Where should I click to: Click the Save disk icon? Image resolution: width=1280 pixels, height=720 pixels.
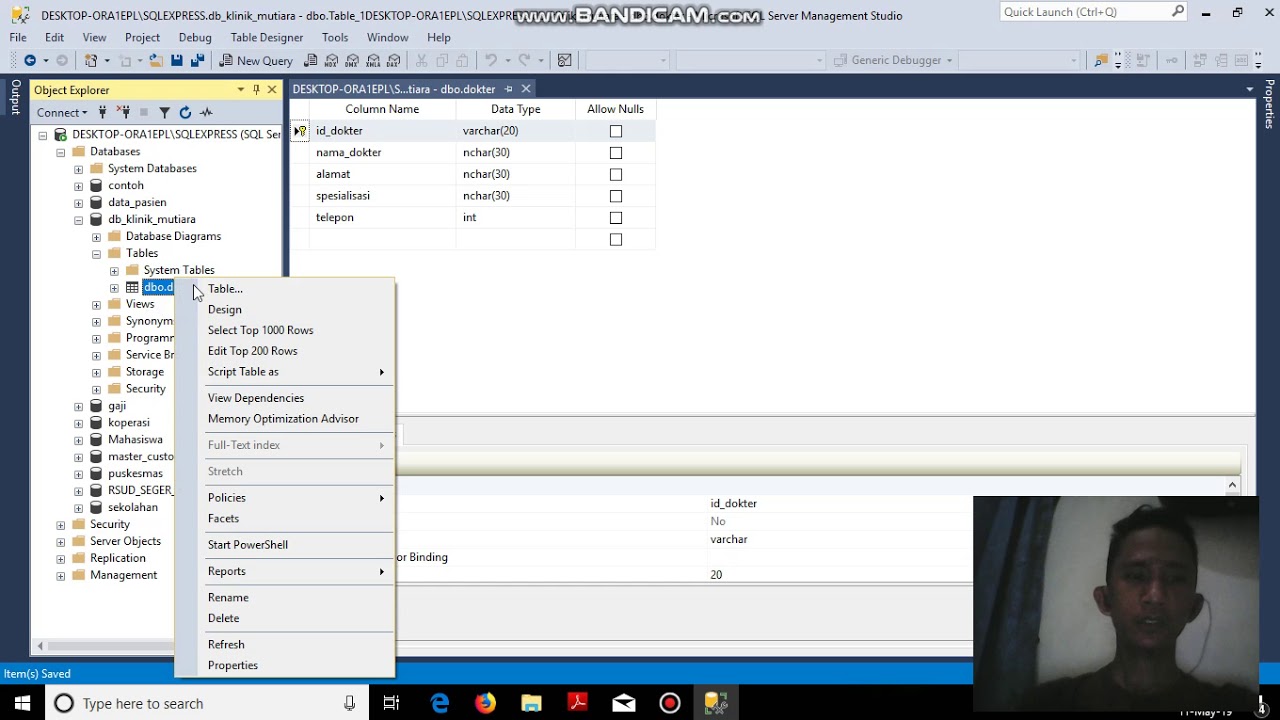[x=176, y=60]
